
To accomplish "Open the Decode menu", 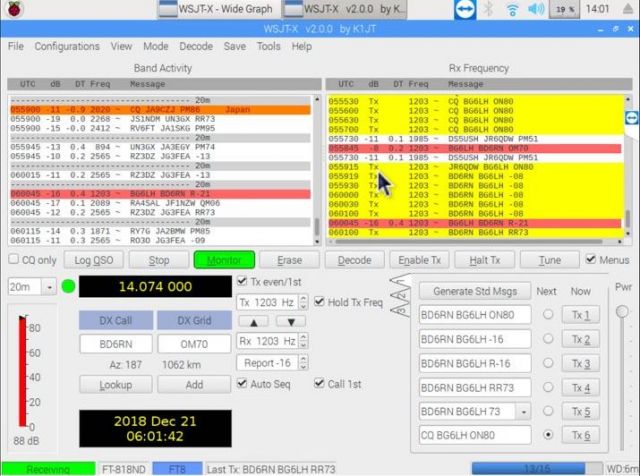I will tap(196, 47).
